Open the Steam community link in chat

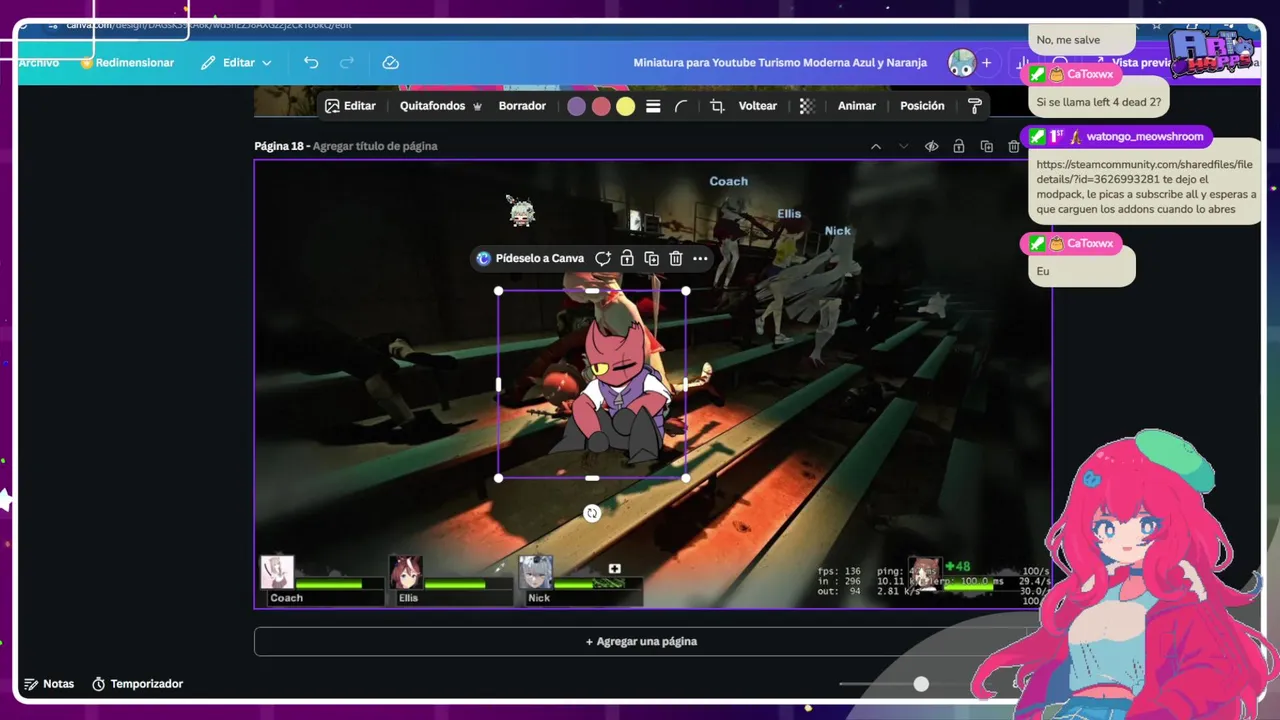[x=1144, y=172]
